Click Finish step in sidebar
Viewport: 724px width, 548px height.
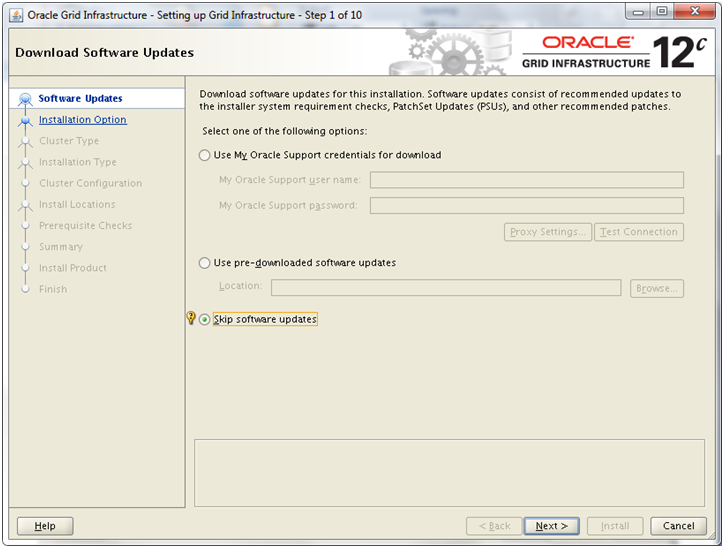pyautogui.click(x=53, y=289)
